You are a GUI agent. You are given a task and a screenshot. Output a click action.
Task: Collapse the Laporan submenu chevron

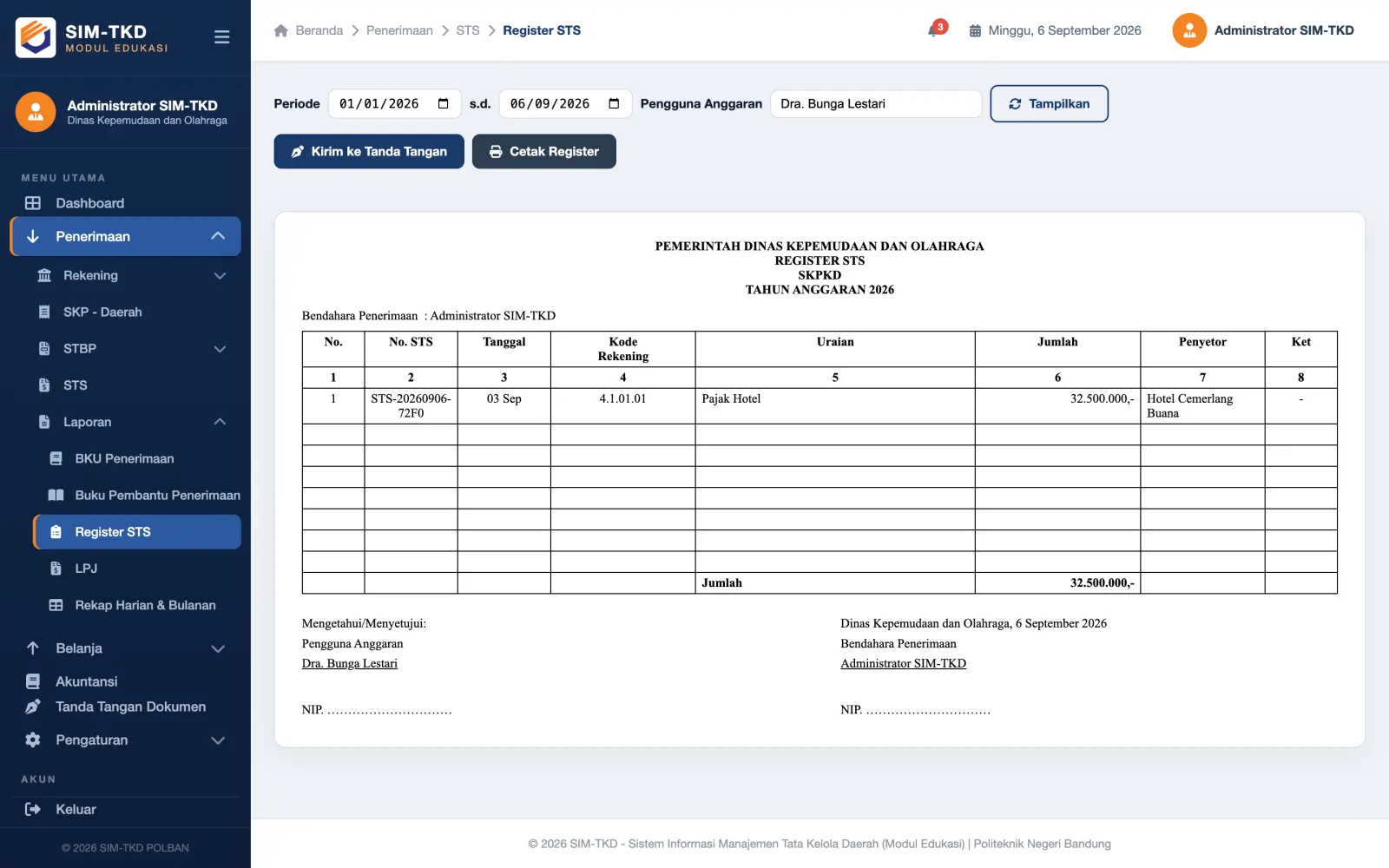point(220,422)
